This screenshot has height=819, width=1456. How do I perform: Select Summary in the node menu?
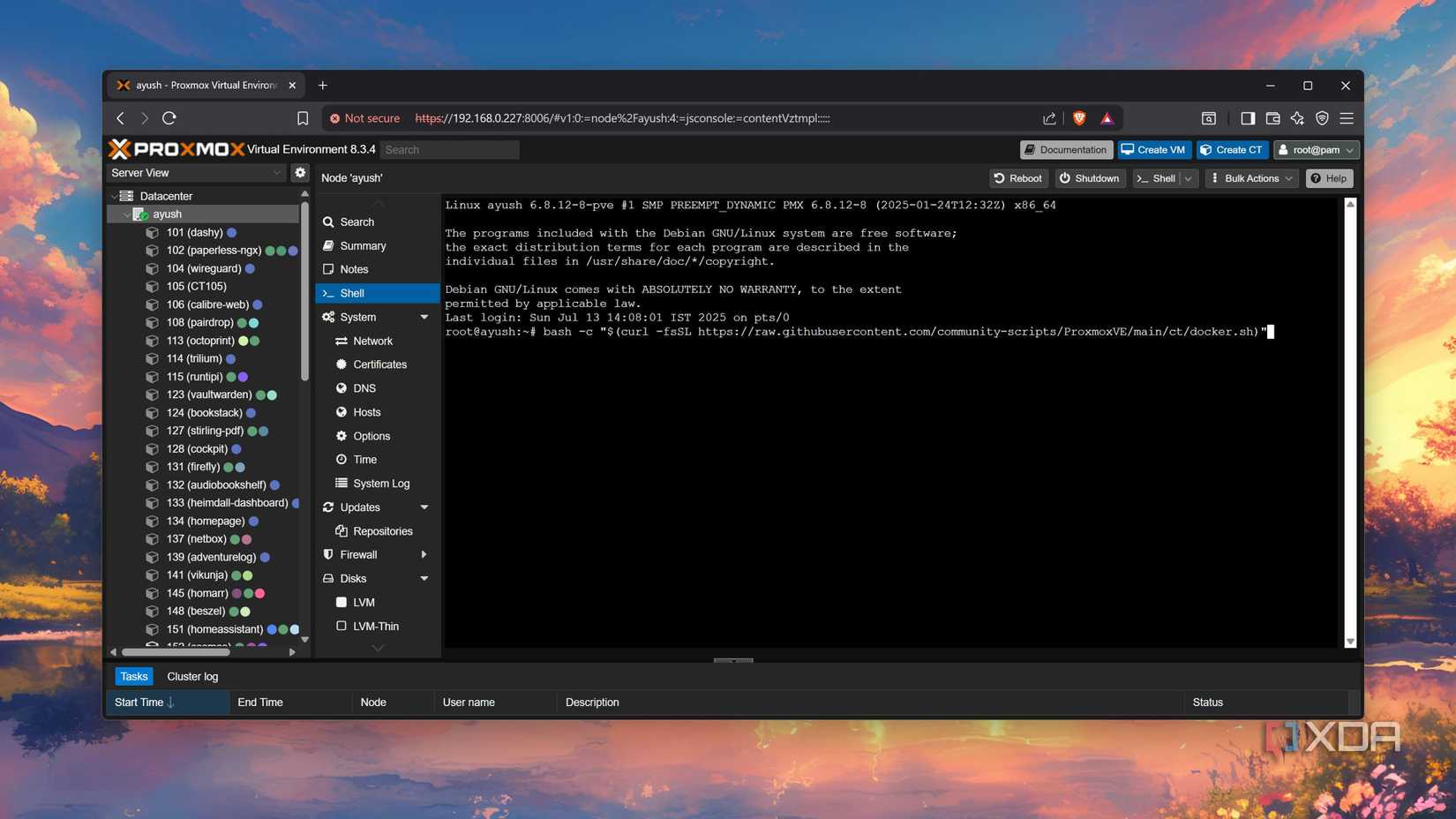(363, 245)
